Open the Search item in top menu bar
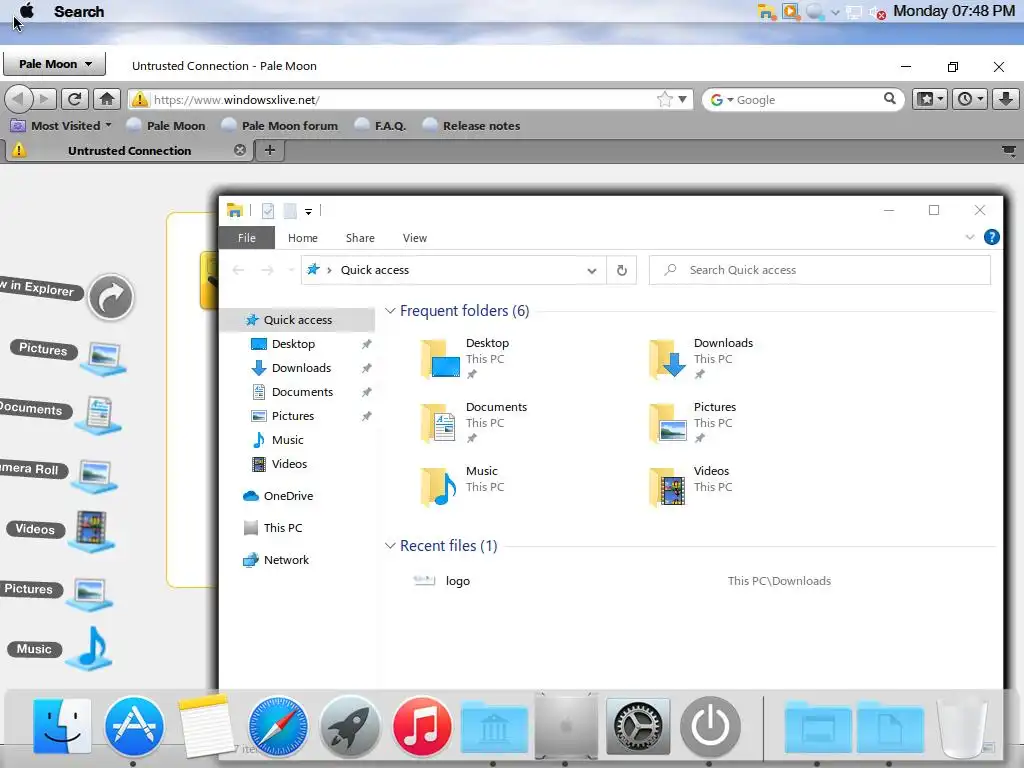 pyautogui.click(x=78, y=12)
